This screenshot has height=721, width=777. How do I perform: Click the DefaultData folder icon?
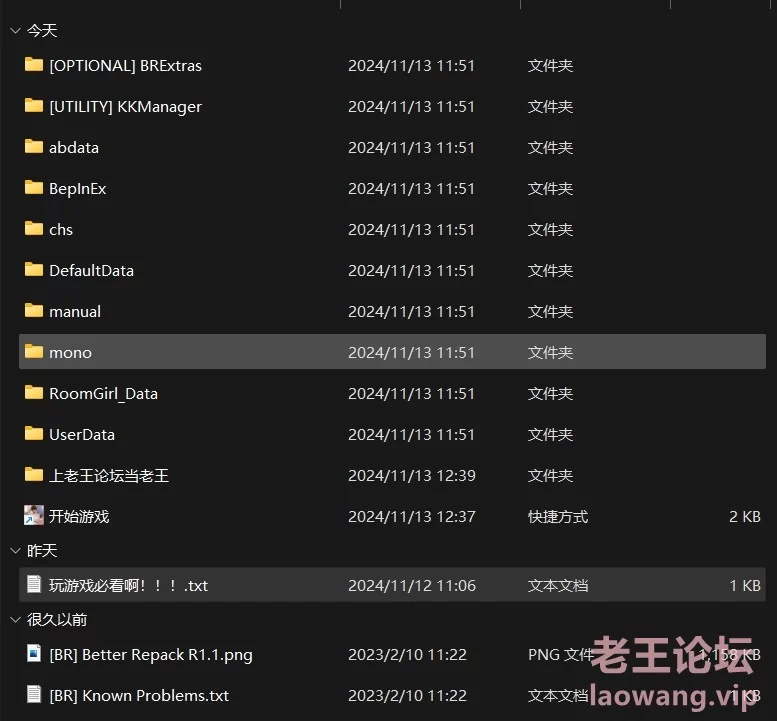click(x=34, y=270)
